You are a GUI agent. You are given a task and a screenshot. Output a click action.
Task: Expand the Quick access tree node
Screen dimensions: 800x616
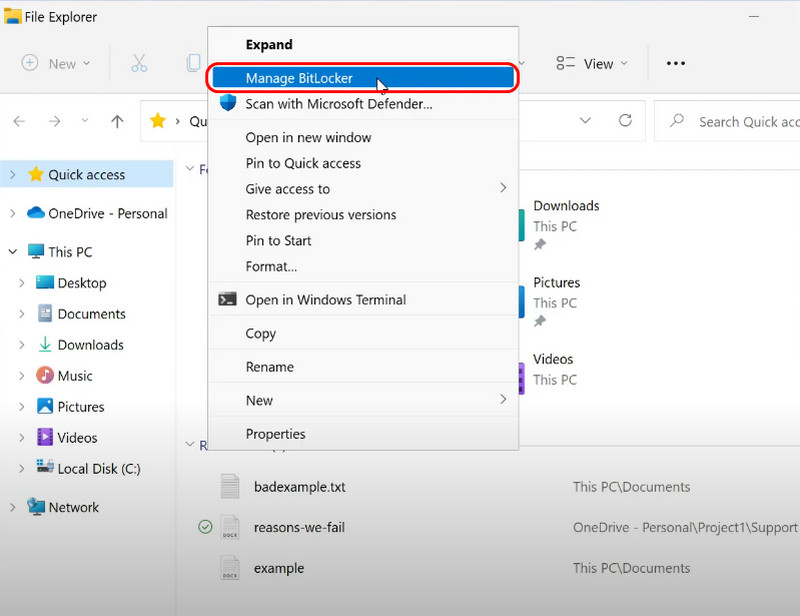point(13,175)
